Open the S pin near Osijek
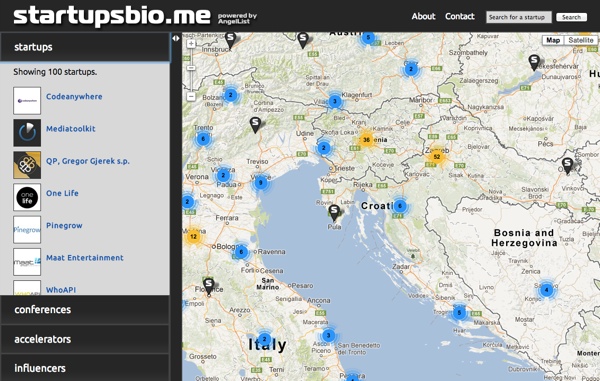600x381 pixels. pyautogui.click(x=567, y=166)
